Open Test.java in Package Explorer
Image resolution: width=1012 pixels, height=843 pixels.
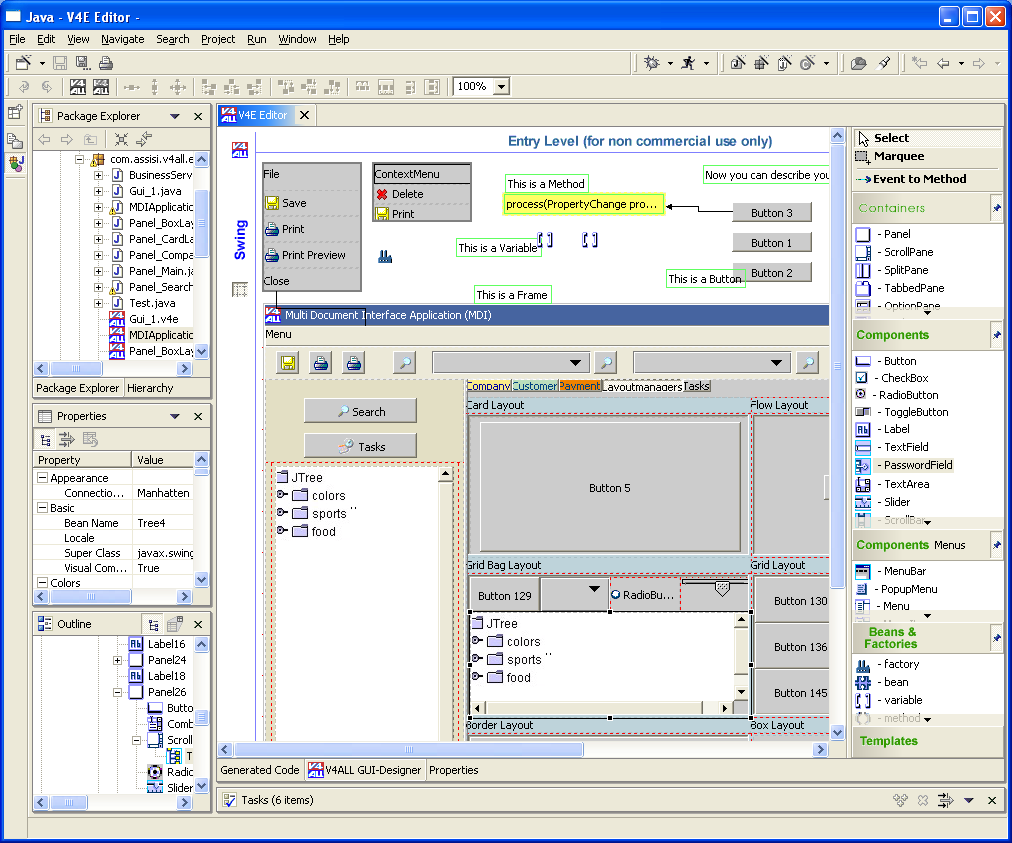click(x=151, y=303)
